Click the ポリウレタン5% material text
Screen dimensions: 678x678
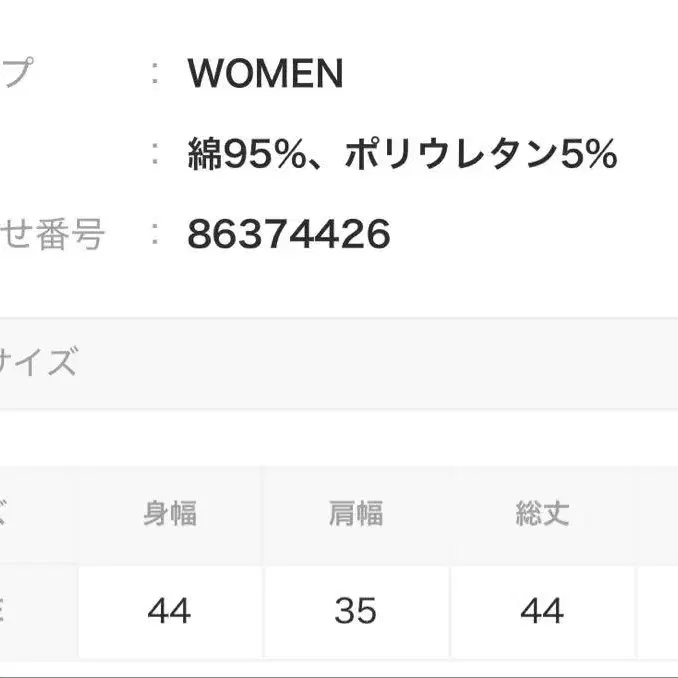pos(480,154)
